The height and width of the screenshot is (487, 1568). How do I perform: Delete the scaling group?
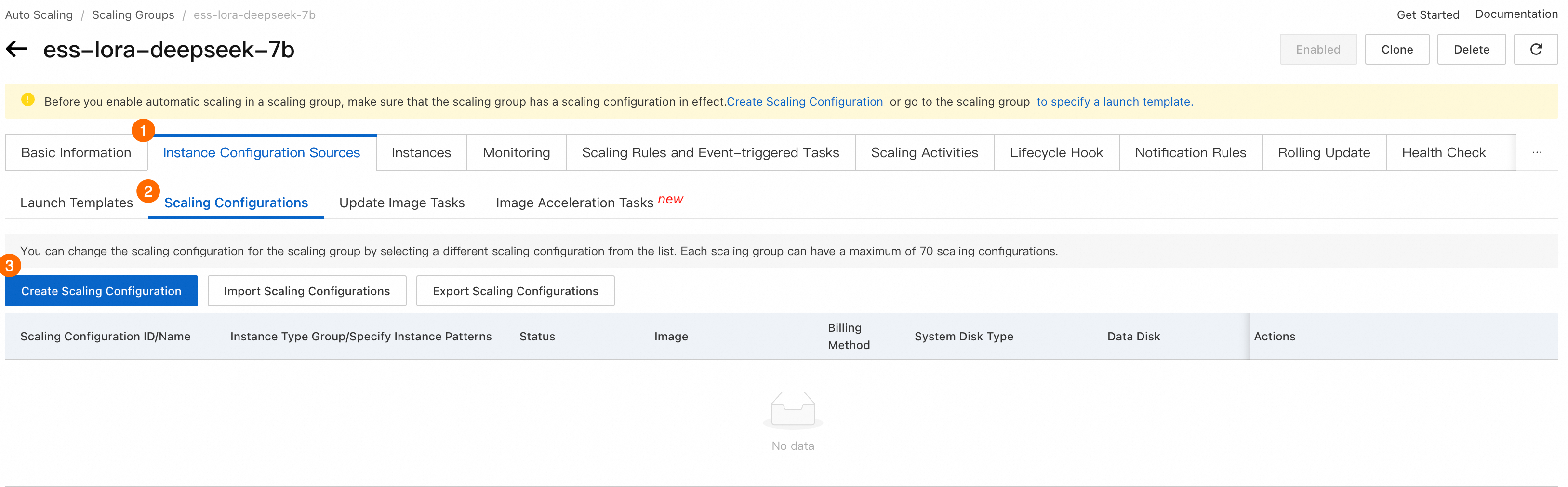coord(1471,49)
